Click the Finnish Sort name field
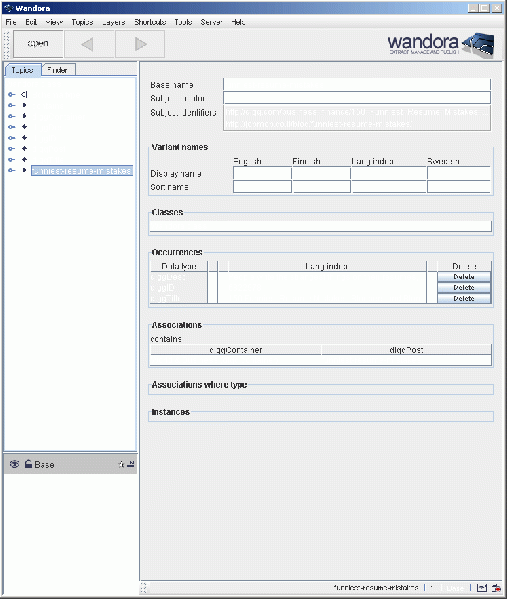Screen dimensions: 507x599 pyautogui.click(x=321, y=187)
